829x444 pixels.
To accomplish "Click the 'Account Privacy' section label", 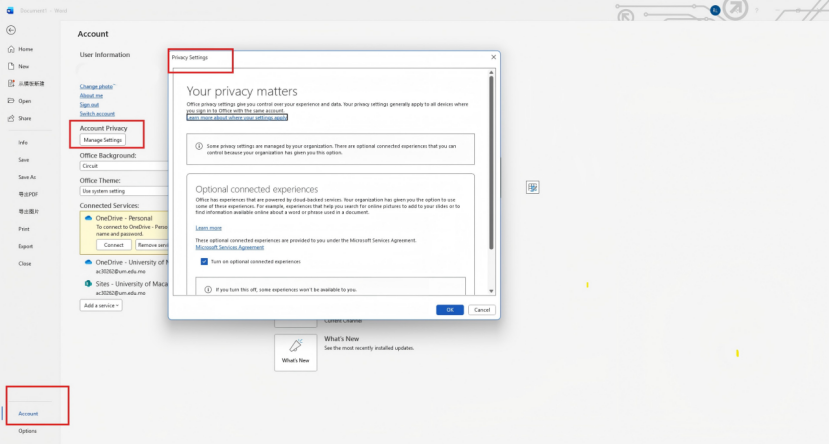I will (104, 128).
